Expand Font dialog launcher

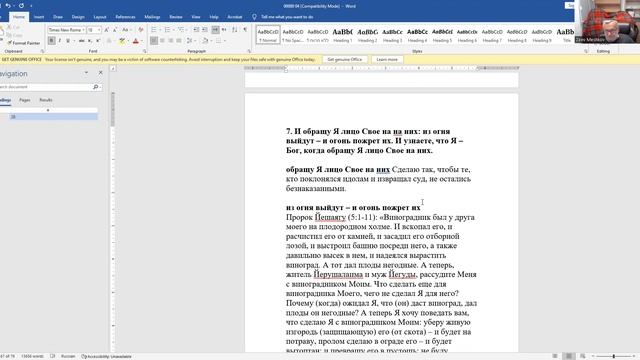[x=144, y=51]
